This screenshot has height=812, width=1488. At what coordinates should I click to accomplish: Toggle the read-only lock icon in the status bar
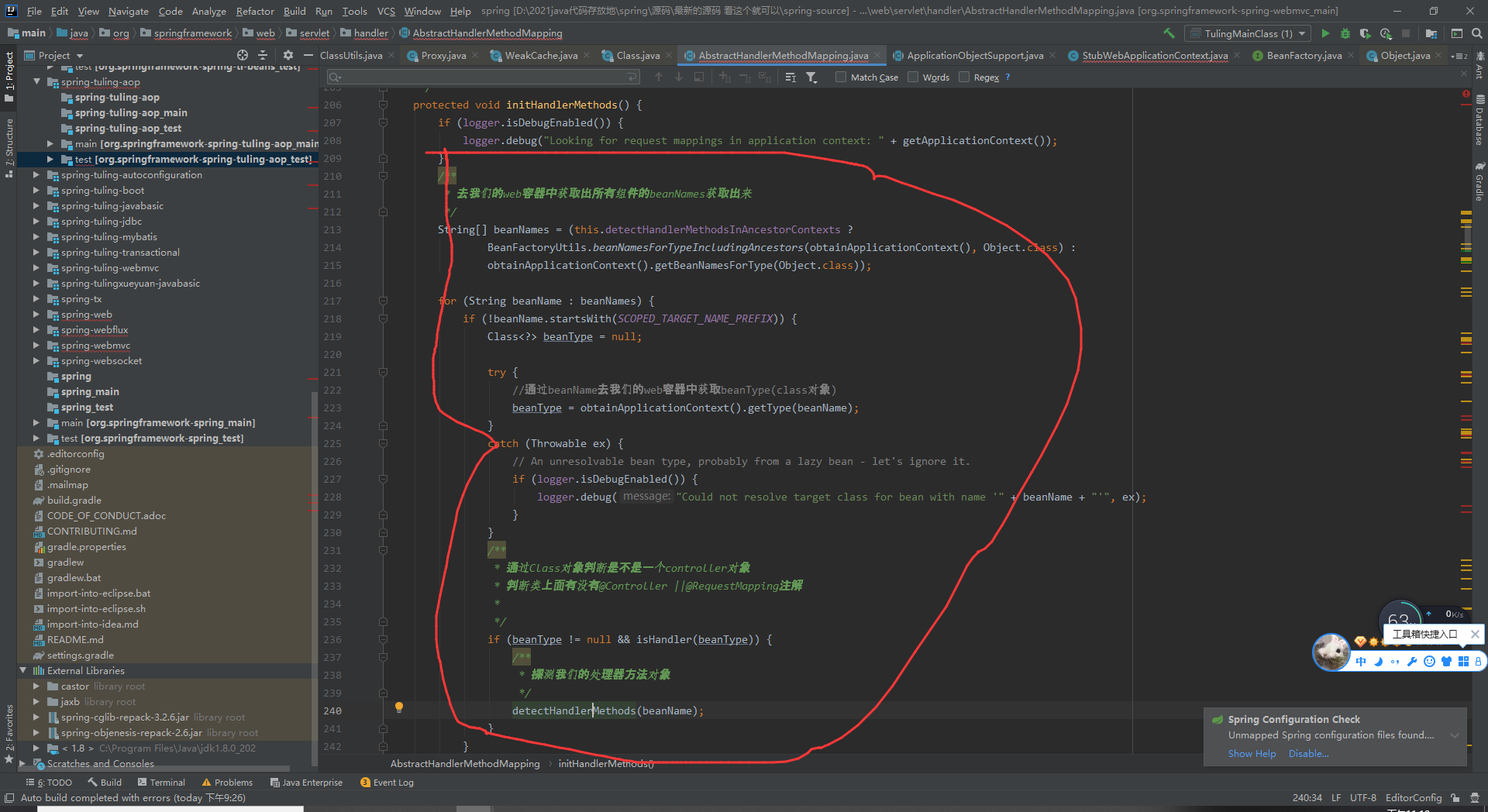click(1455, 797)
